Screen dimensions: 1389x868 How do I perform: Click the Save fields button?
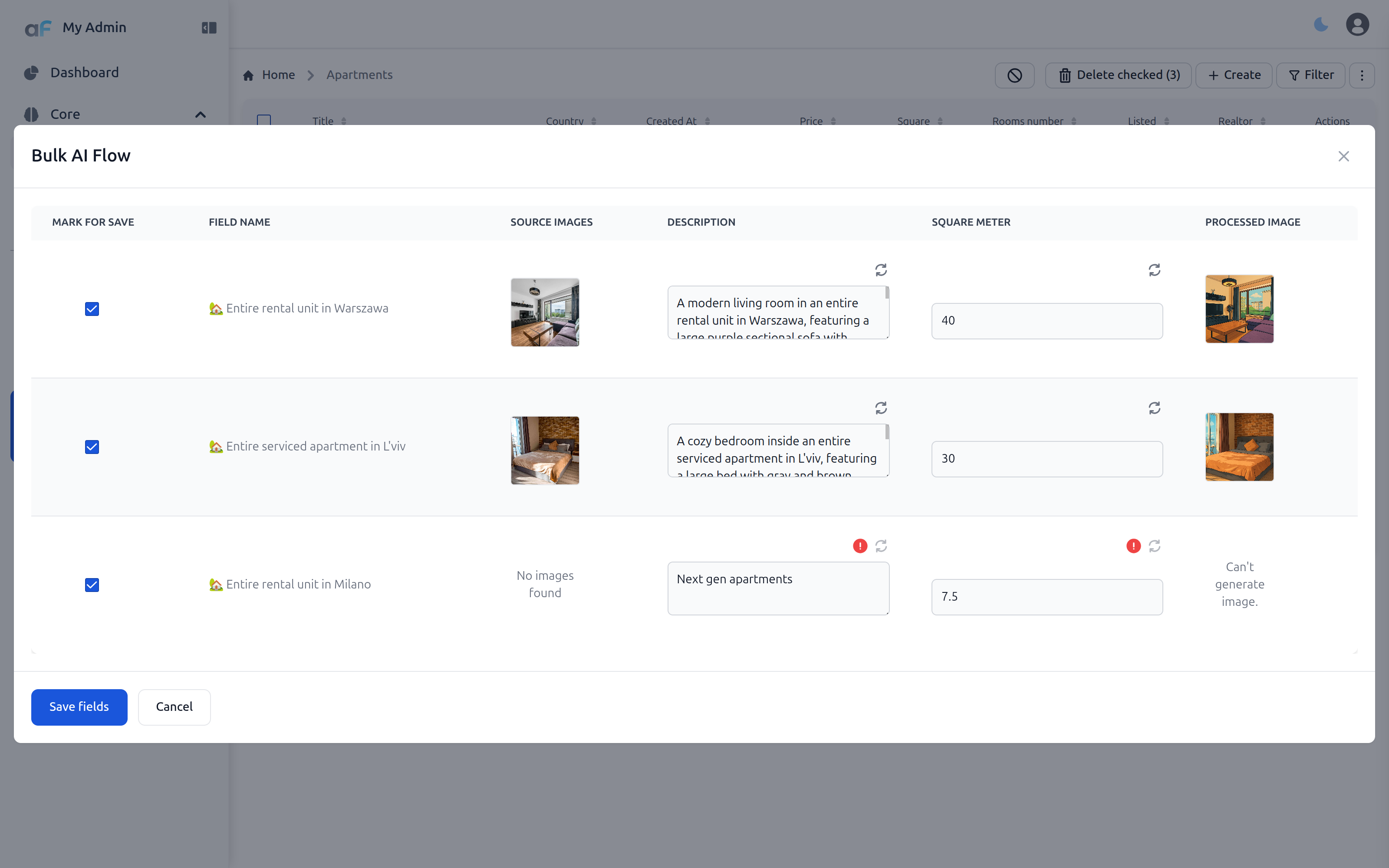(x=79, y=707)
